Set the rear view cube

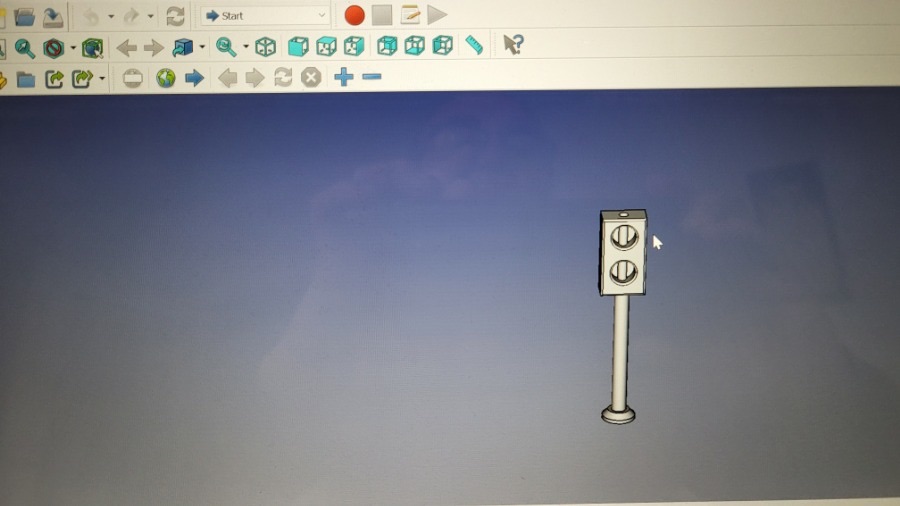(387, 45)
